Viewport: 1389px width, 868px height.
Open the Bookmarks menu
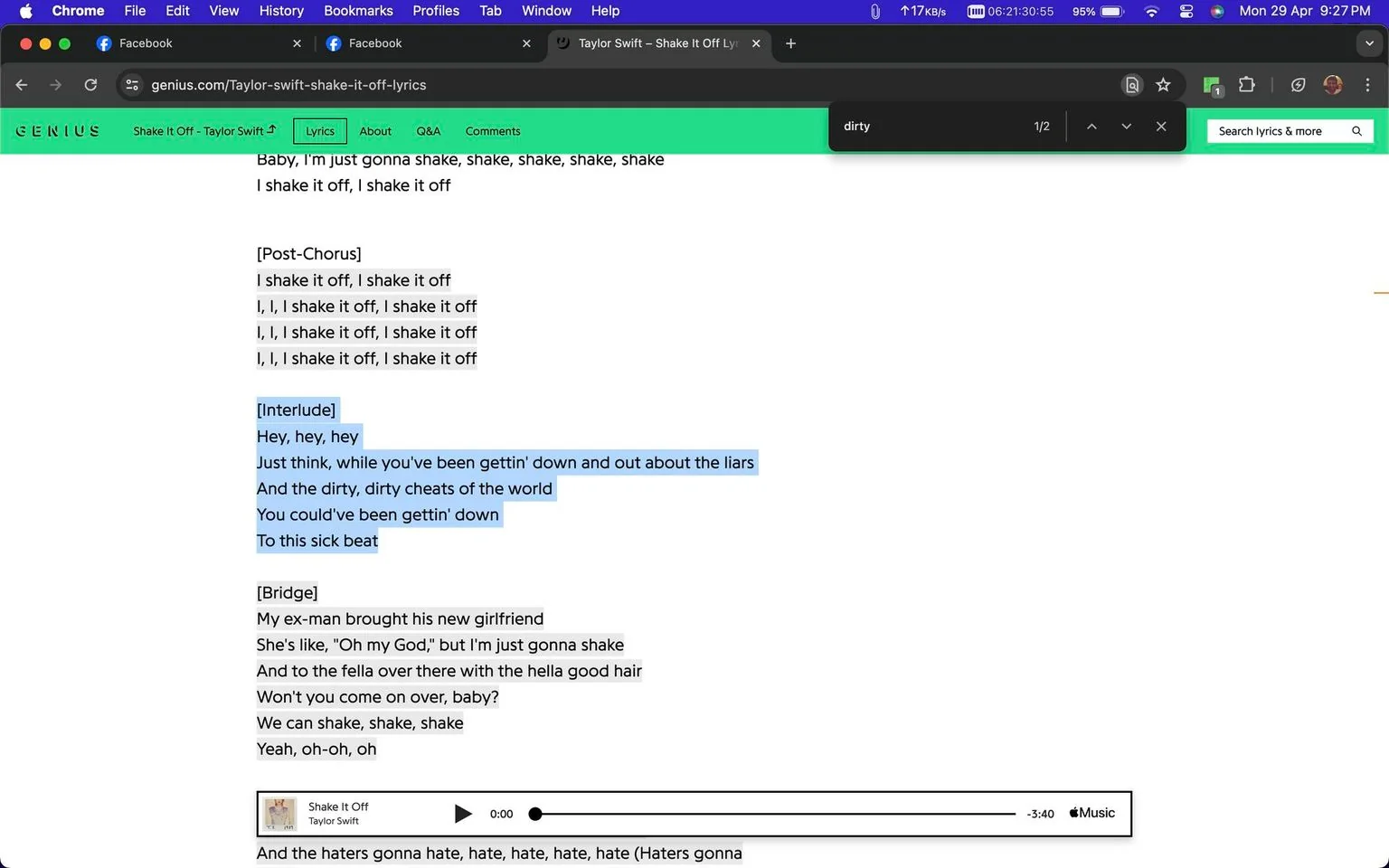[x=358, y=11]
